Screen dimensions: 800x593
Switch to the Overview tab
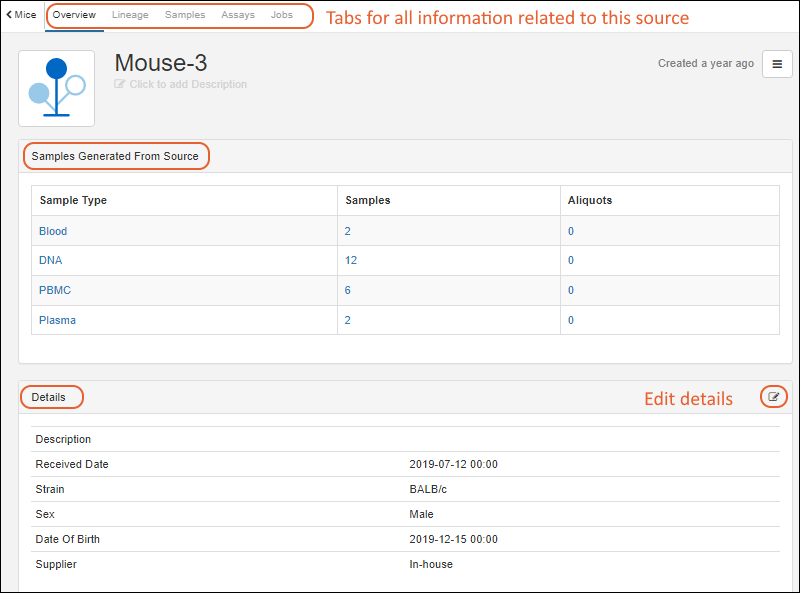point(74,15)
